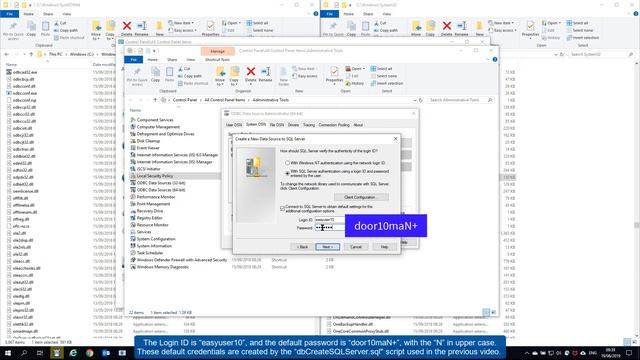The image size is (640, 360).
Task: Click Select all in Administrative Tools ribbon
Action: [381, 69]
